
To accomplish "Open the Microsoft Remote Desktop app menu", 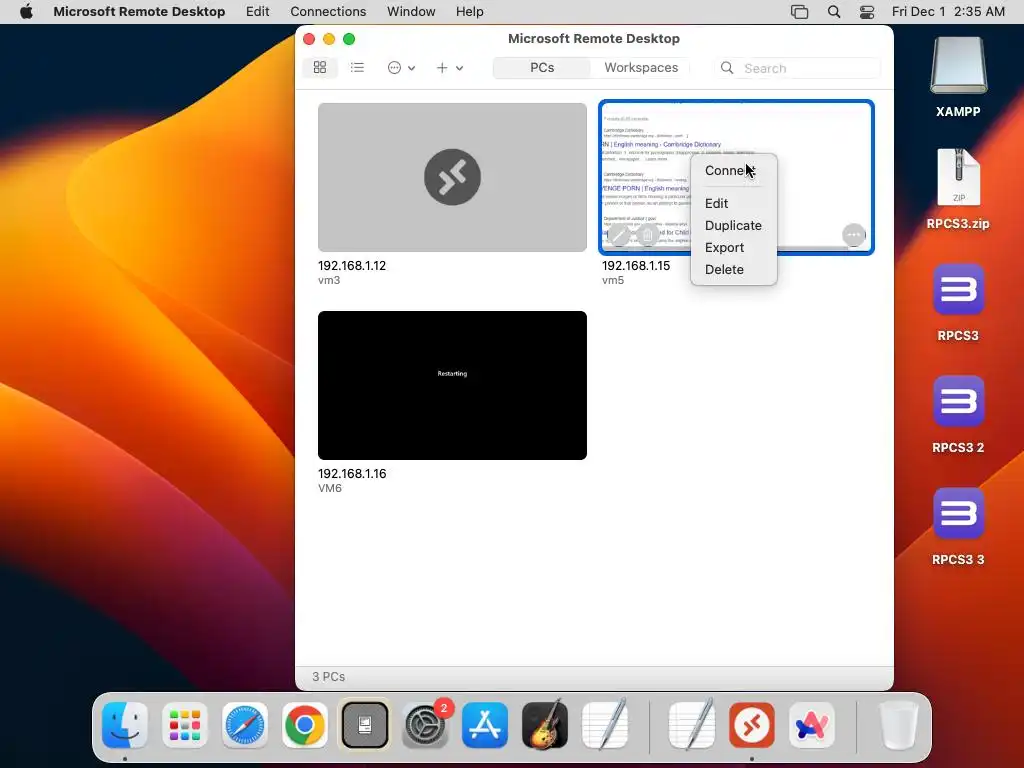I will [139, 12].
